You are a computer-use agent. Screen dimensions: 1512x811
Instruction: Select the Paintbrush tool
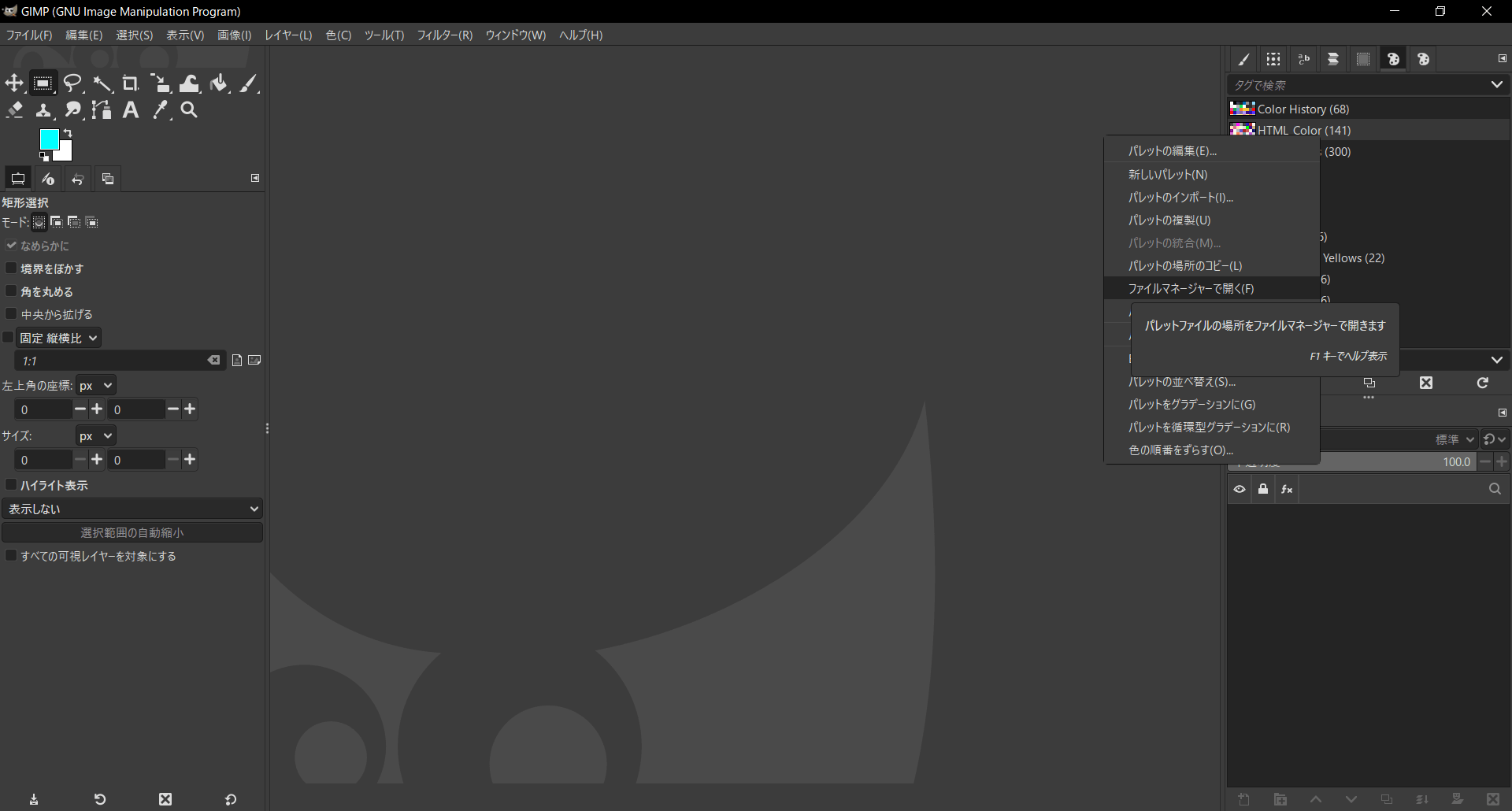click(249, 83)
